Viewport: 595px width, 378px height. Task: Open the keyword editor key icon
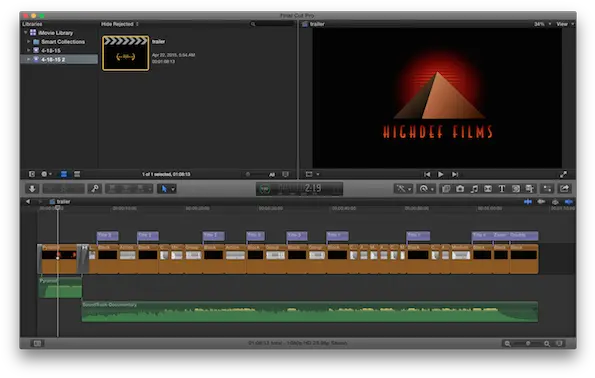[x=95, y=189]
